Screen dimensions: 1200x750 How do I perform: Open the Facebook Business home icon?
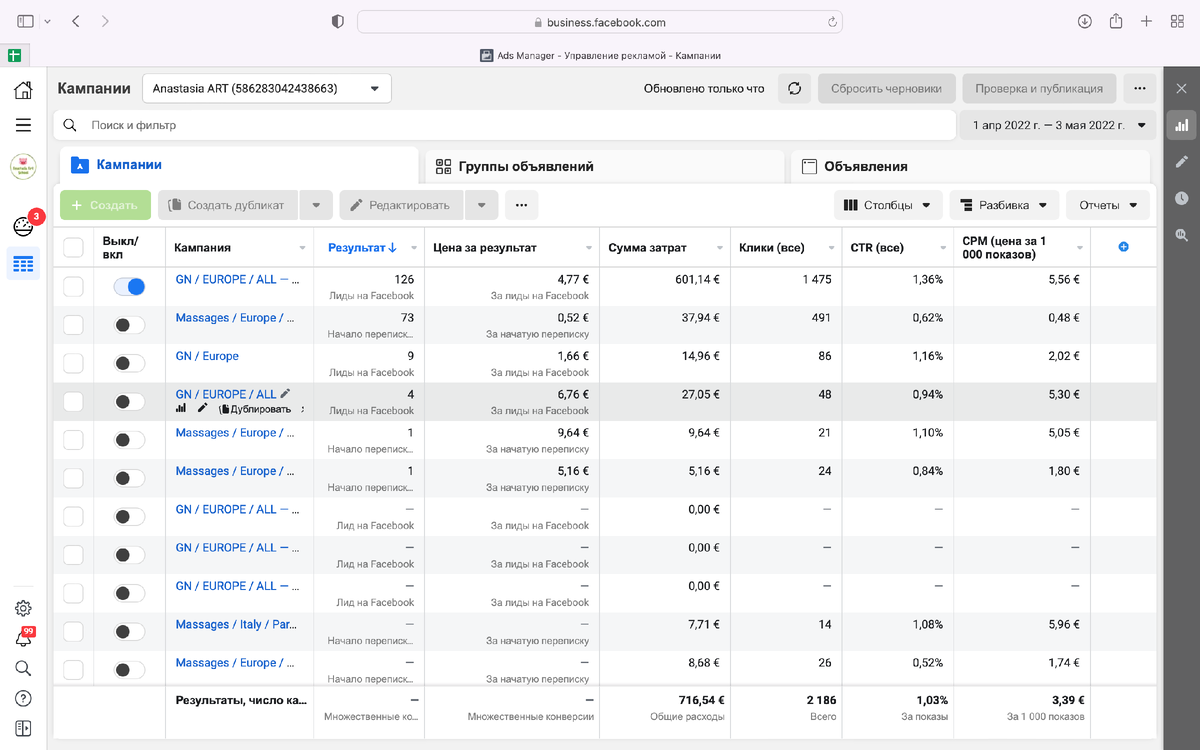[23, 90]
